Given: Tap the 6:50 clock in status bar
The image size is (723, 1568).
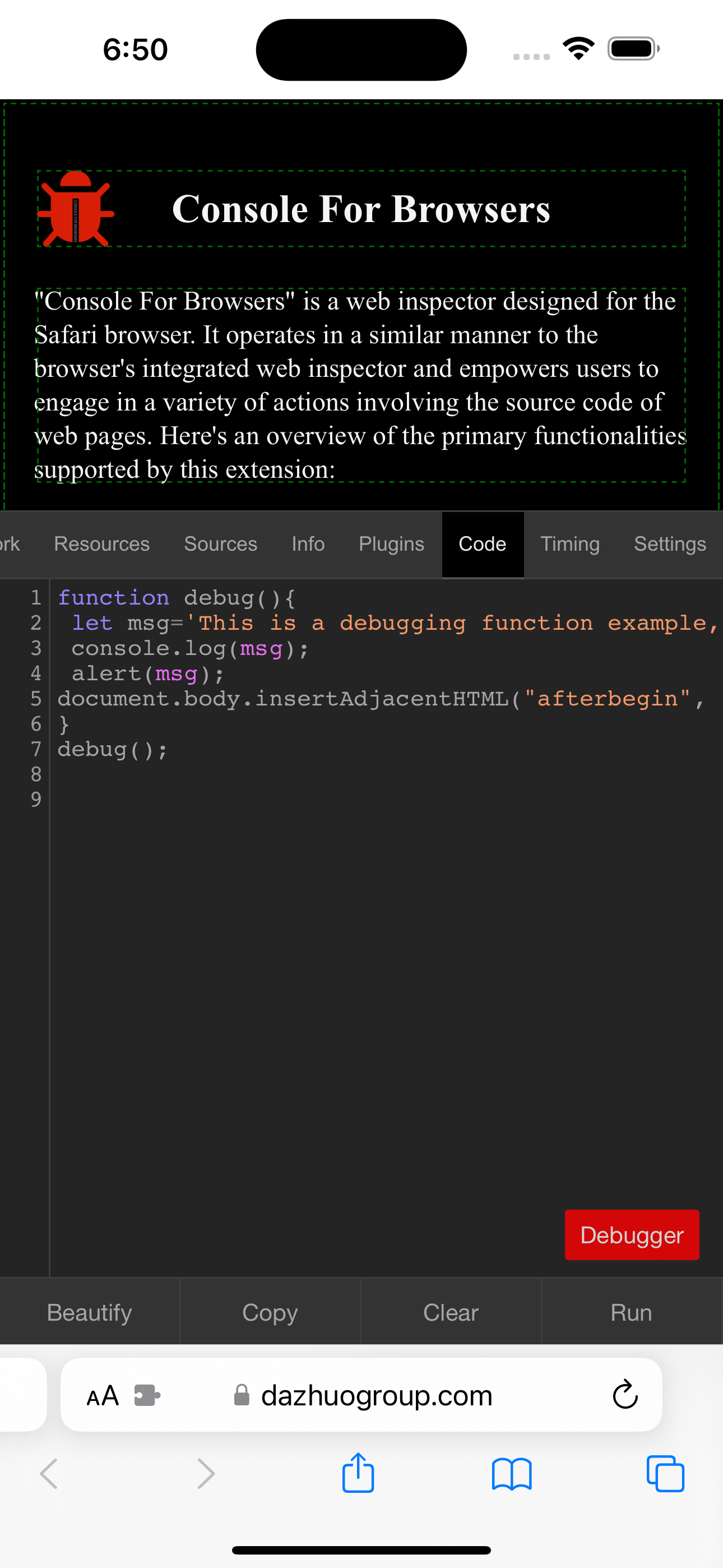Looking at the screenshot, I should coord(135,49).
